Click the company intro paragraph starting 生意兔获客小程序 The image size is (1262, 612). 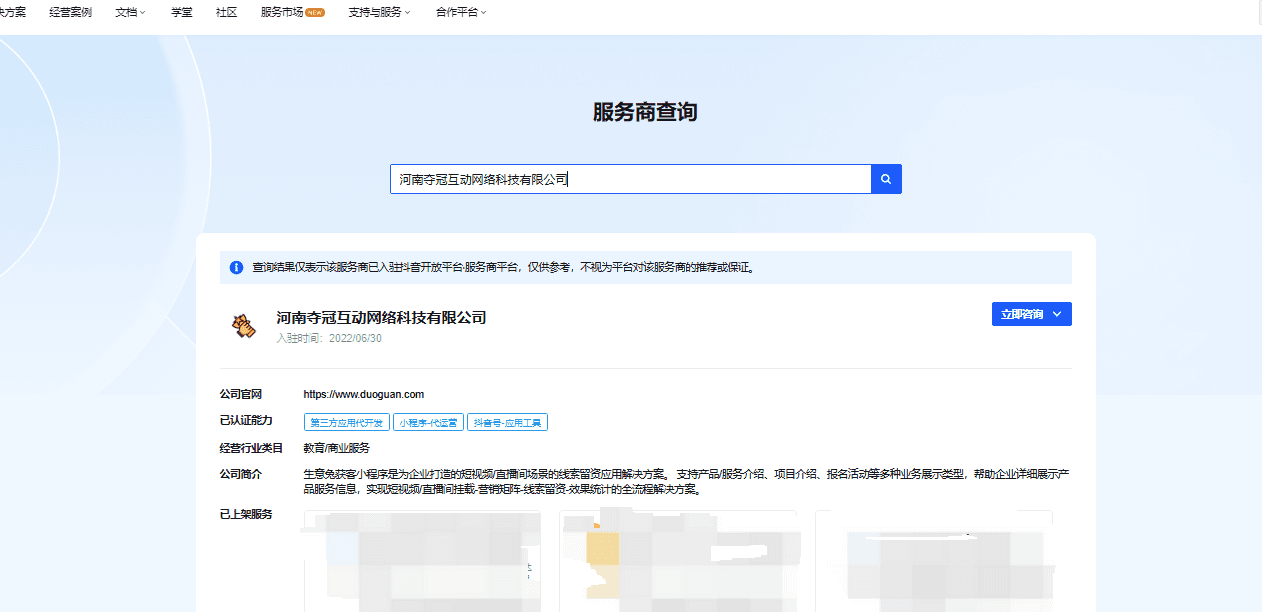click(x=687, y=482)
